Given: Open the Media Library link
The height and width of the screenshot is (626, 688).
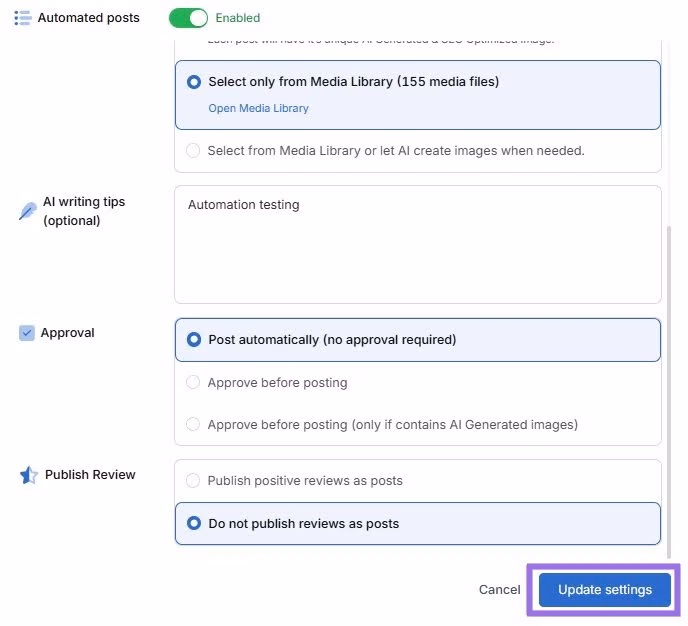Looking at the screenshot, I should tap(258, 108).
